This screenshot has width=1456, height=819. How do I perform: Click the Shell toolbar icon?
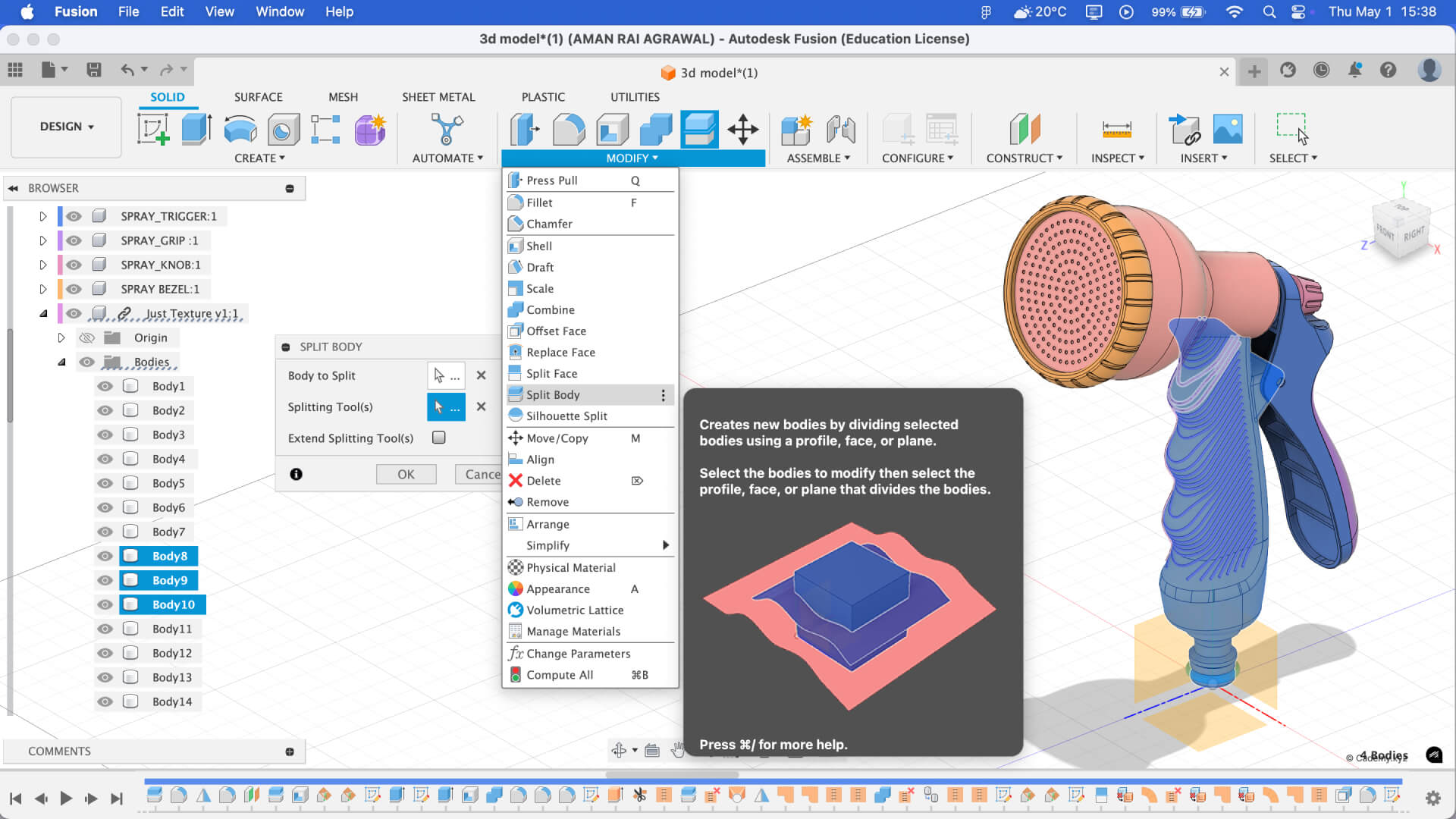[x=612, y=129]
